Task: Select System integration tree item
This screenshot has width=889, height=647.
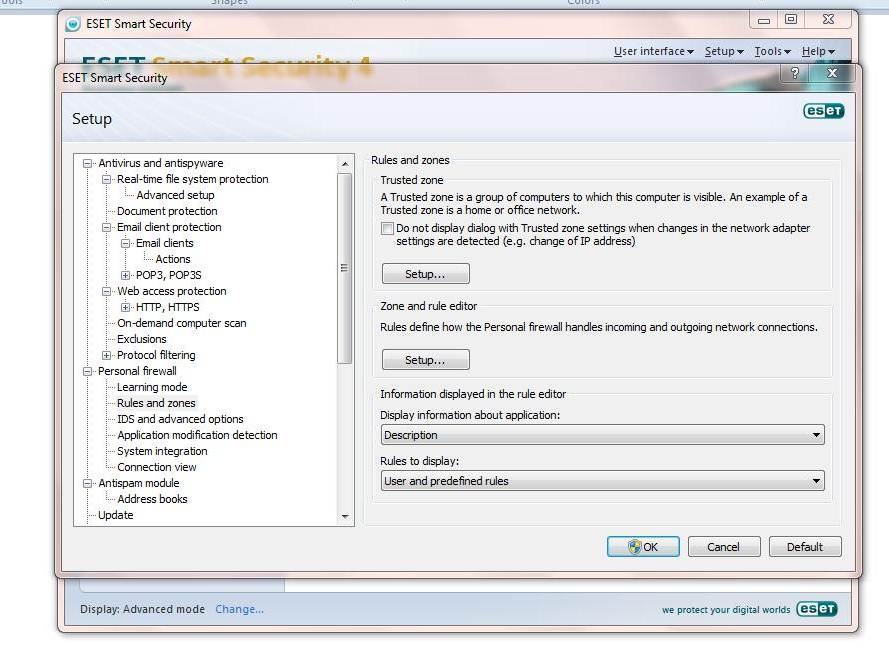Action: point(162,451)
